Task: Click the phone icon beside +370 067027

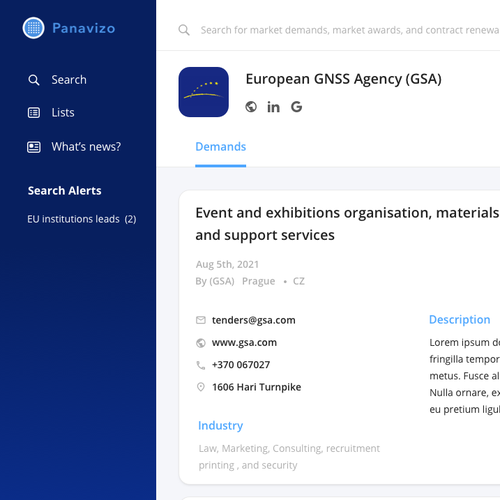Action: 201,365
